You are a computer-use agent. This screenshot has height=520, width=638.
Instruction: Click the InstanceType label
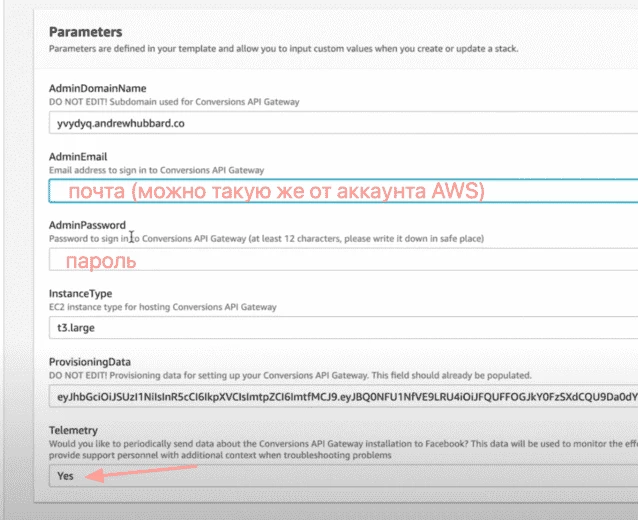point(81,293)
